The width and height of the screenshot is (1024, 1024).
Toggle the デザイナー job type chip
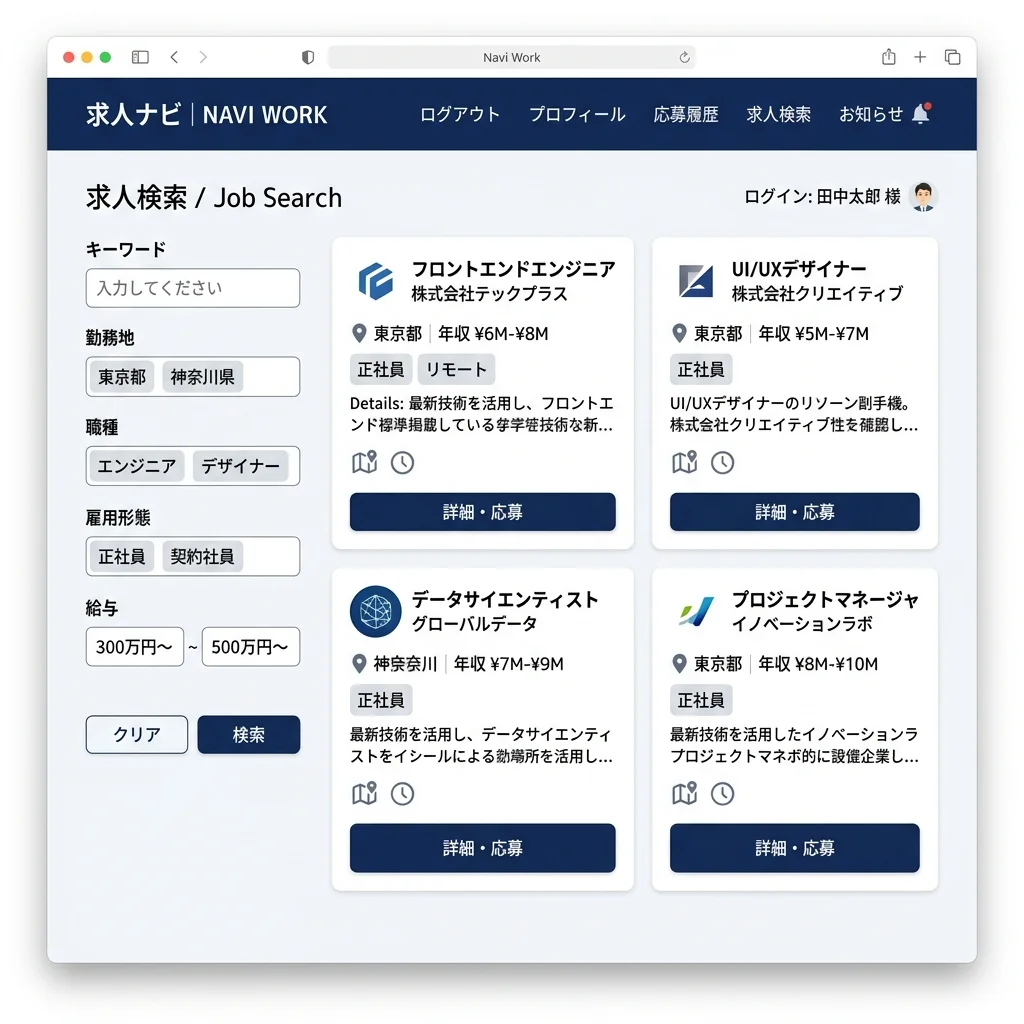[240, 466]
